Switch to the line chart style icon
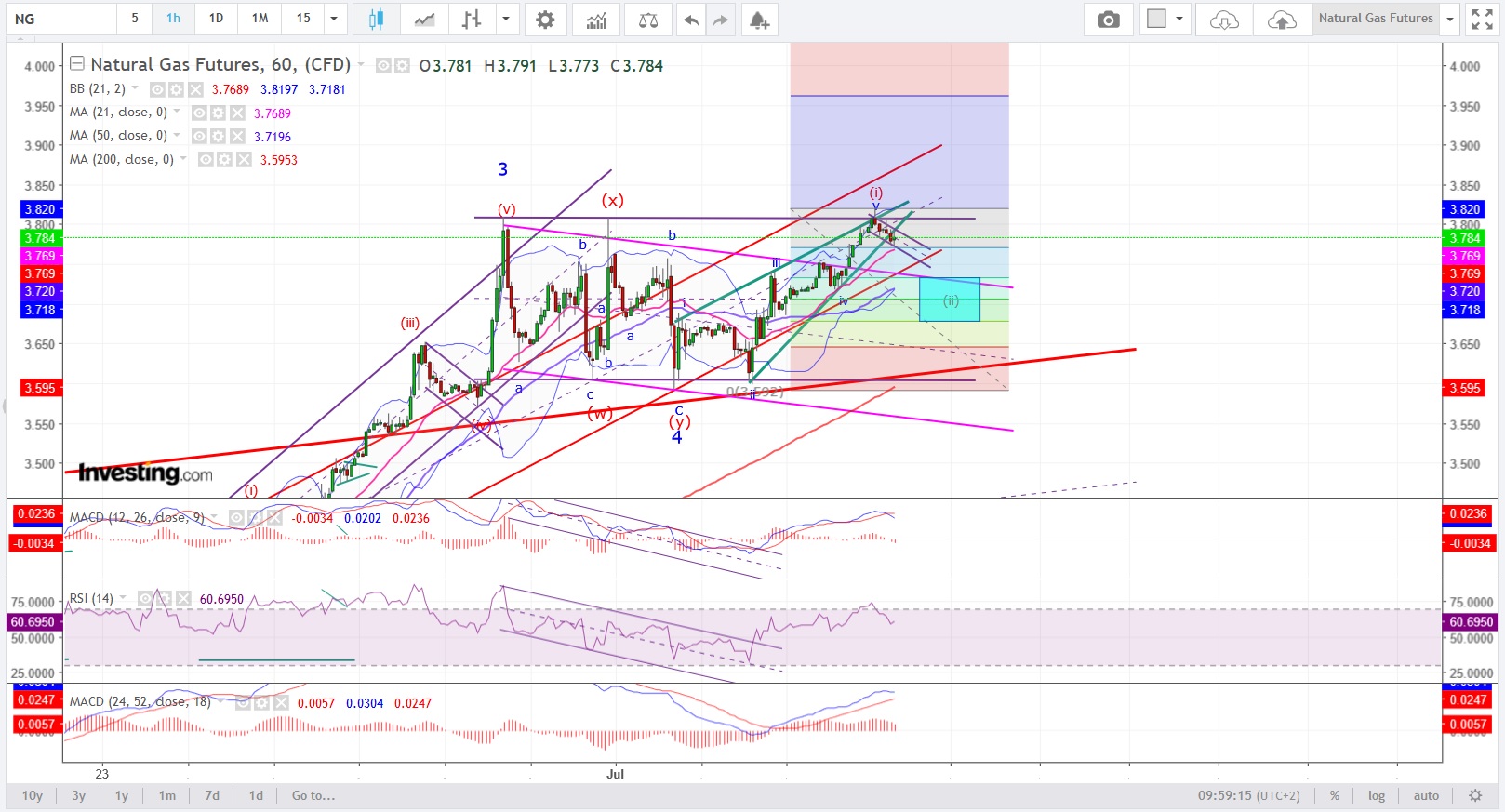Screen dimensions: 1505x812 [424, 20]
